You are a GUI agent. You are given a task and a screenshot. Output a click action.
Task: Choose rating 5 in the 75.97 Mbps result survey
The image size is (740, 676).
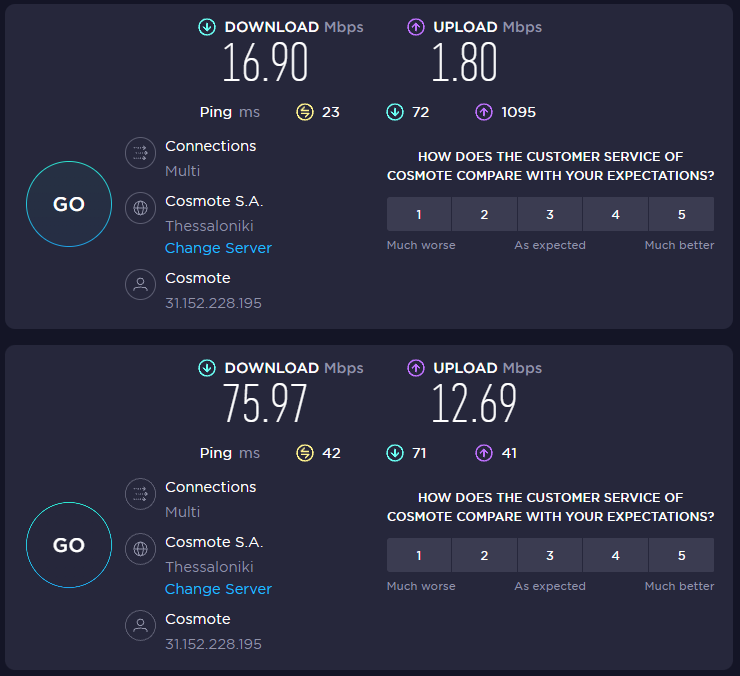pyautogui.click(x=681, y=555)
